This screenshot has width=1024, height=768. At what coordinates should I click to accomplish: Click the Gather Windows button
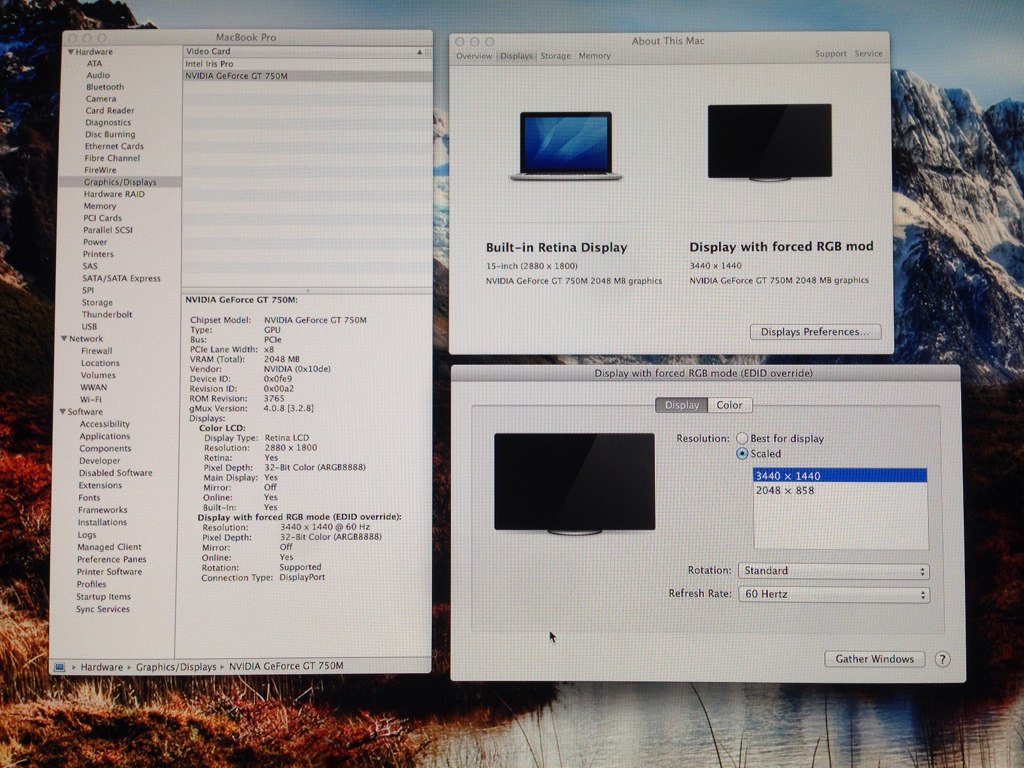[874, 659]
